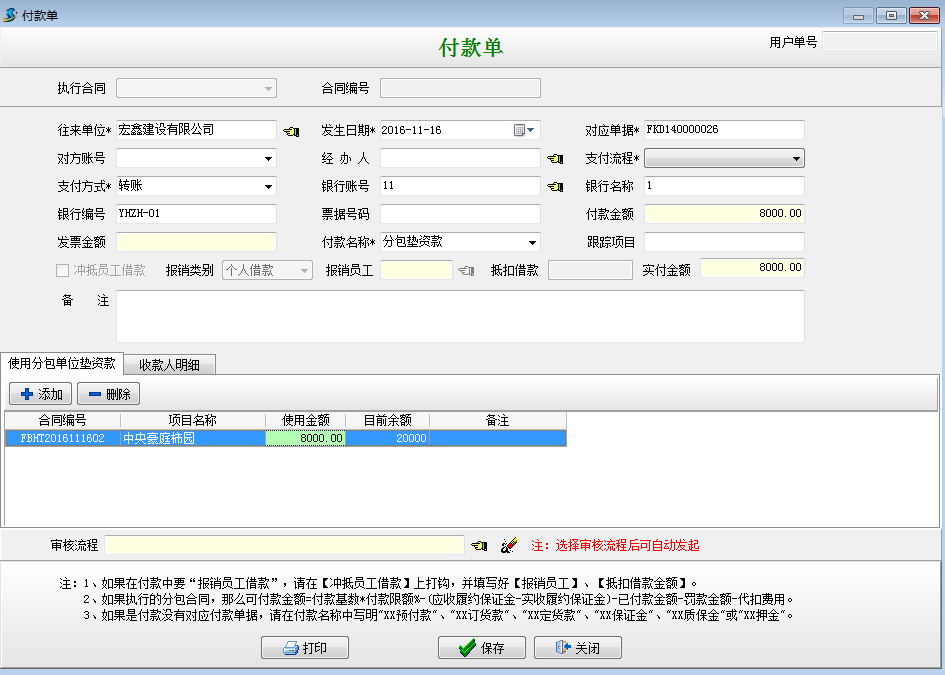
Task: Switch to the 收款人明细 tab
Action: point(169,365)
